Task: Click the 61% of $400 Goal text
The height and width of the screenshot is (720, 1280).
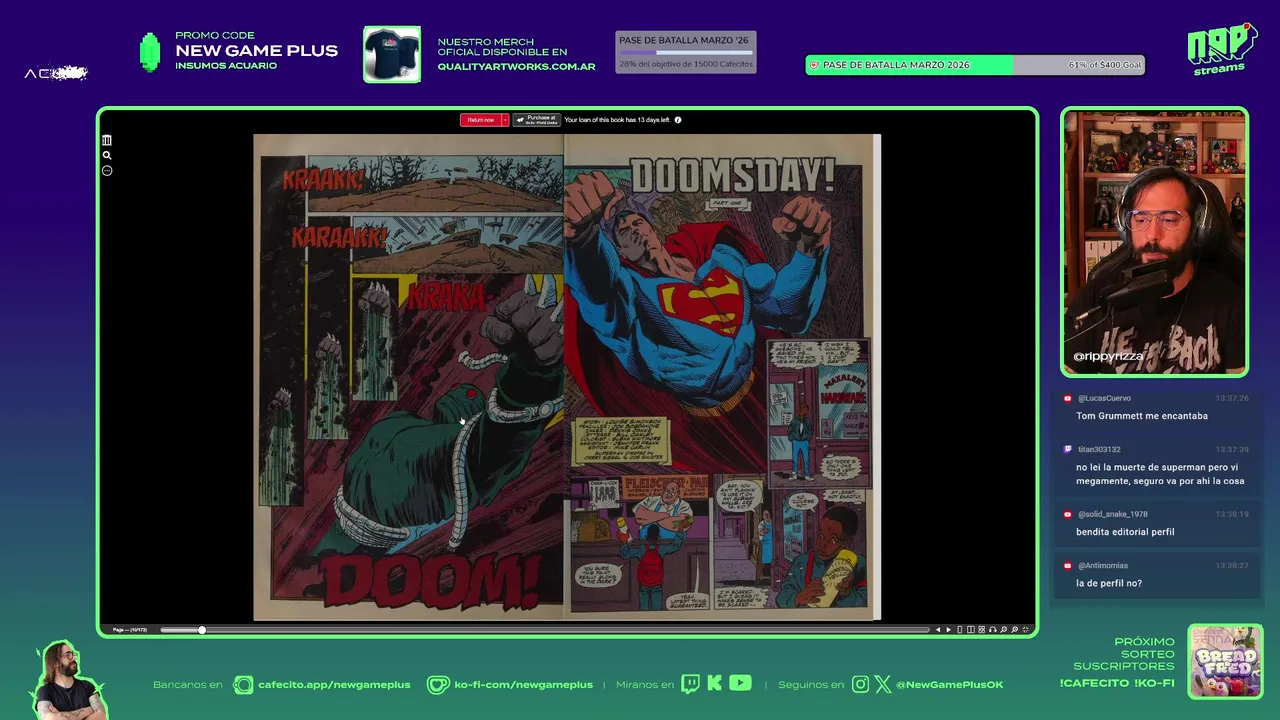Action: click(1104, 65)
